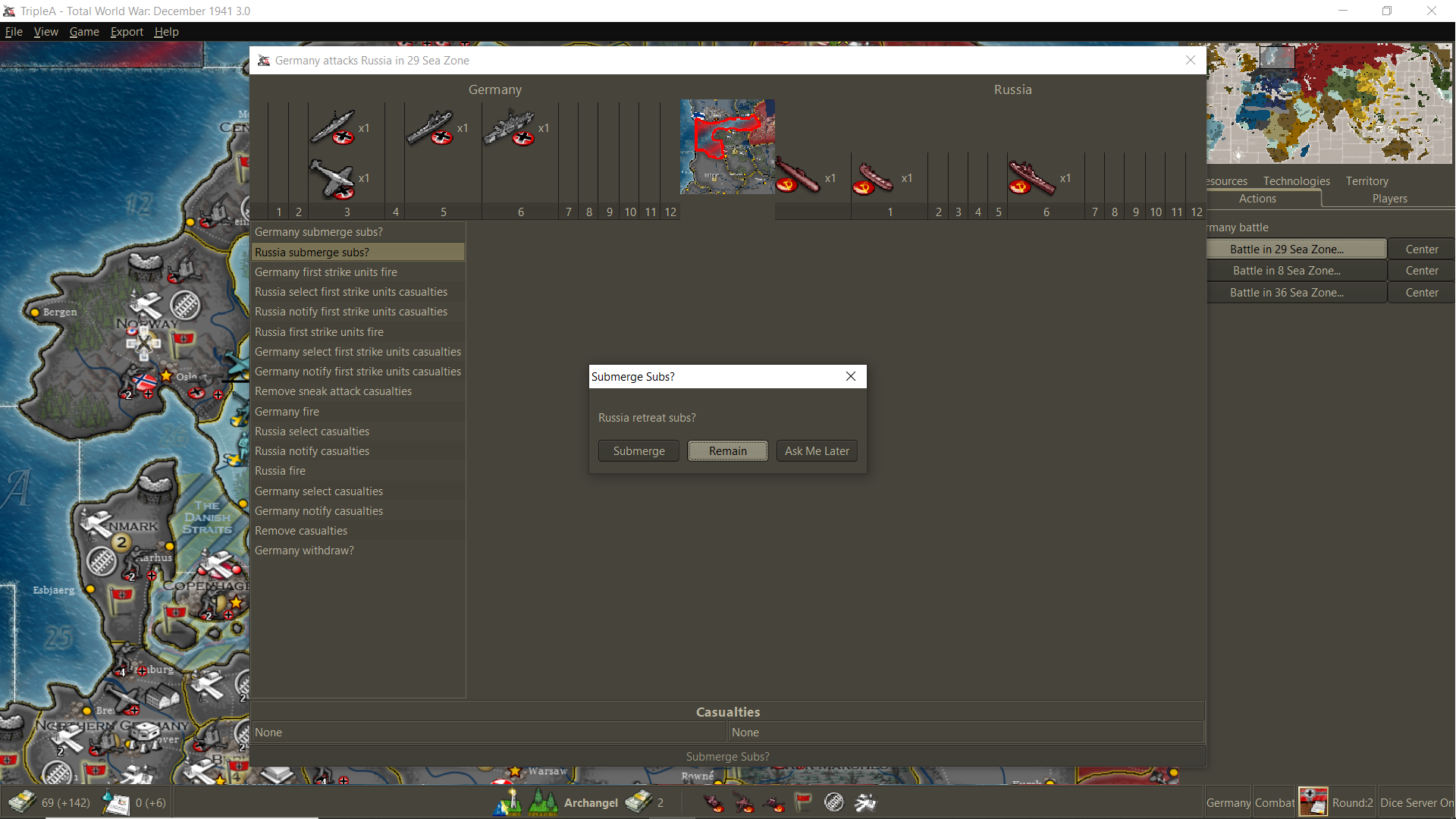Click the battle zone map thumbnail

727,146
